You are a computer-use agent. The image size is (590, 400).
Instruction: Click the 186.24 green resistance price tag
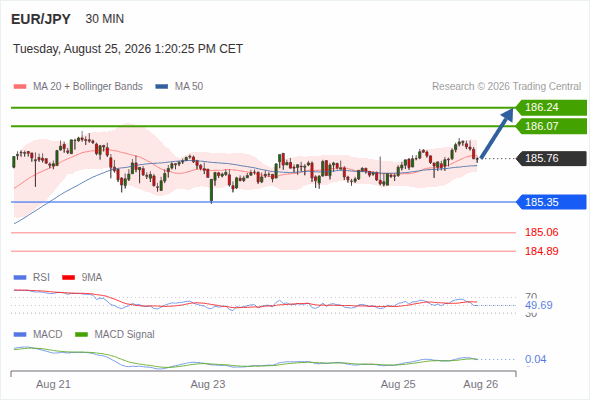(x=551, y=108)
